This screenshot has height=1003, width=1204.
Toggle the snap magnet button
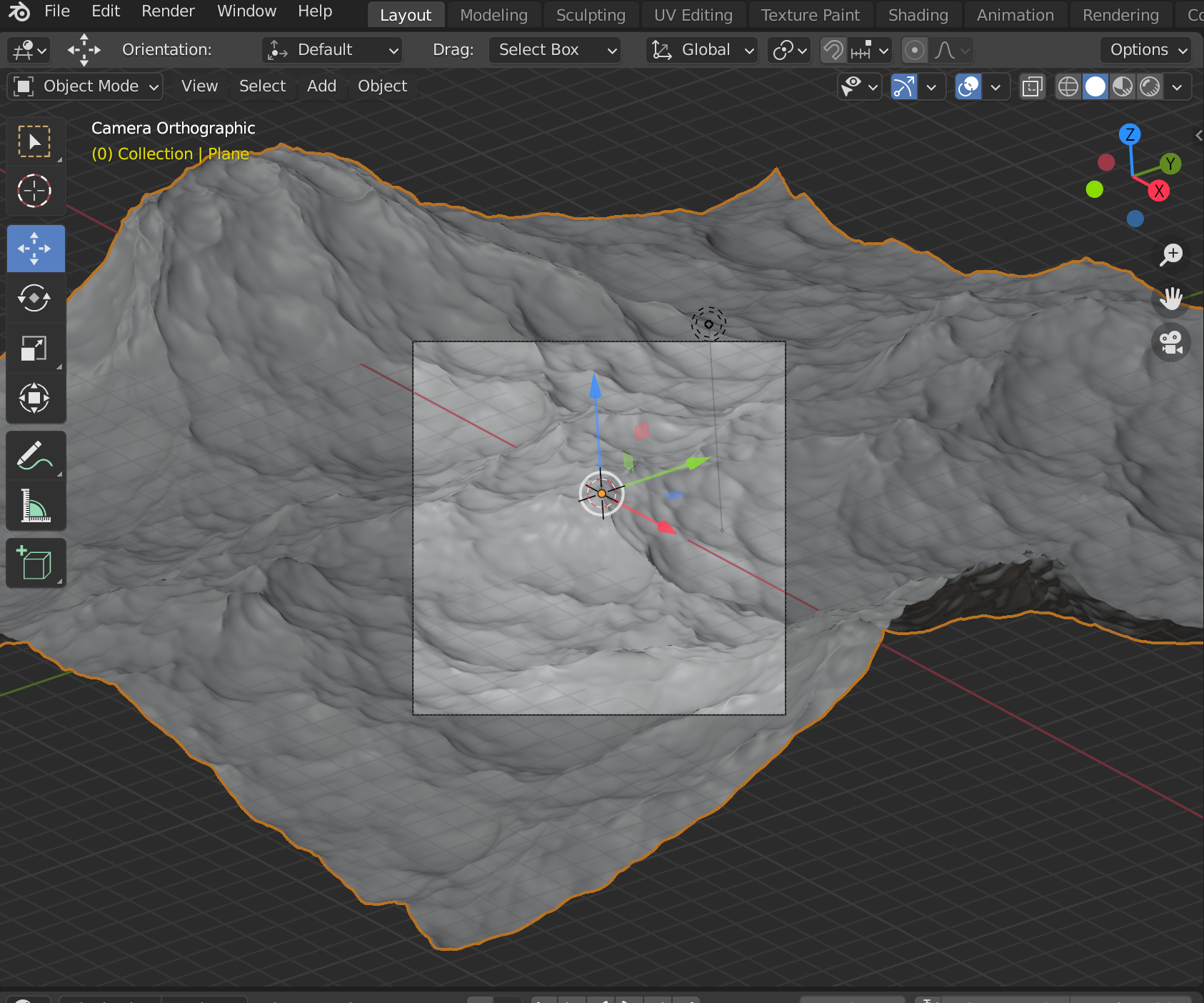click(833, 50)
